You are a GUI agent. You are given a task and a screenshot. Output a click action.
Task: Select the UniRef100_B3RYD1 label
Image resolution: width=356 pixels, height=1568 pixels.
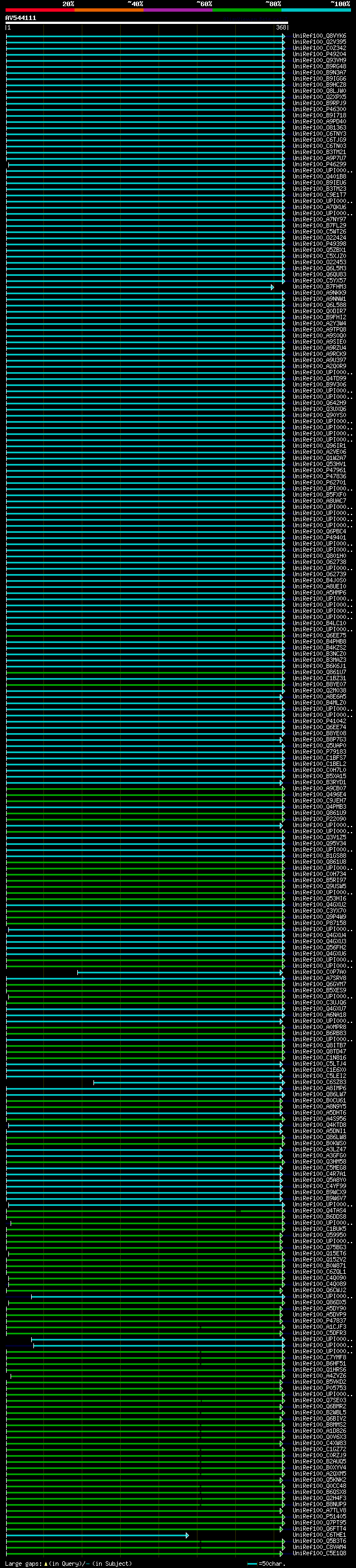point(319,782)
